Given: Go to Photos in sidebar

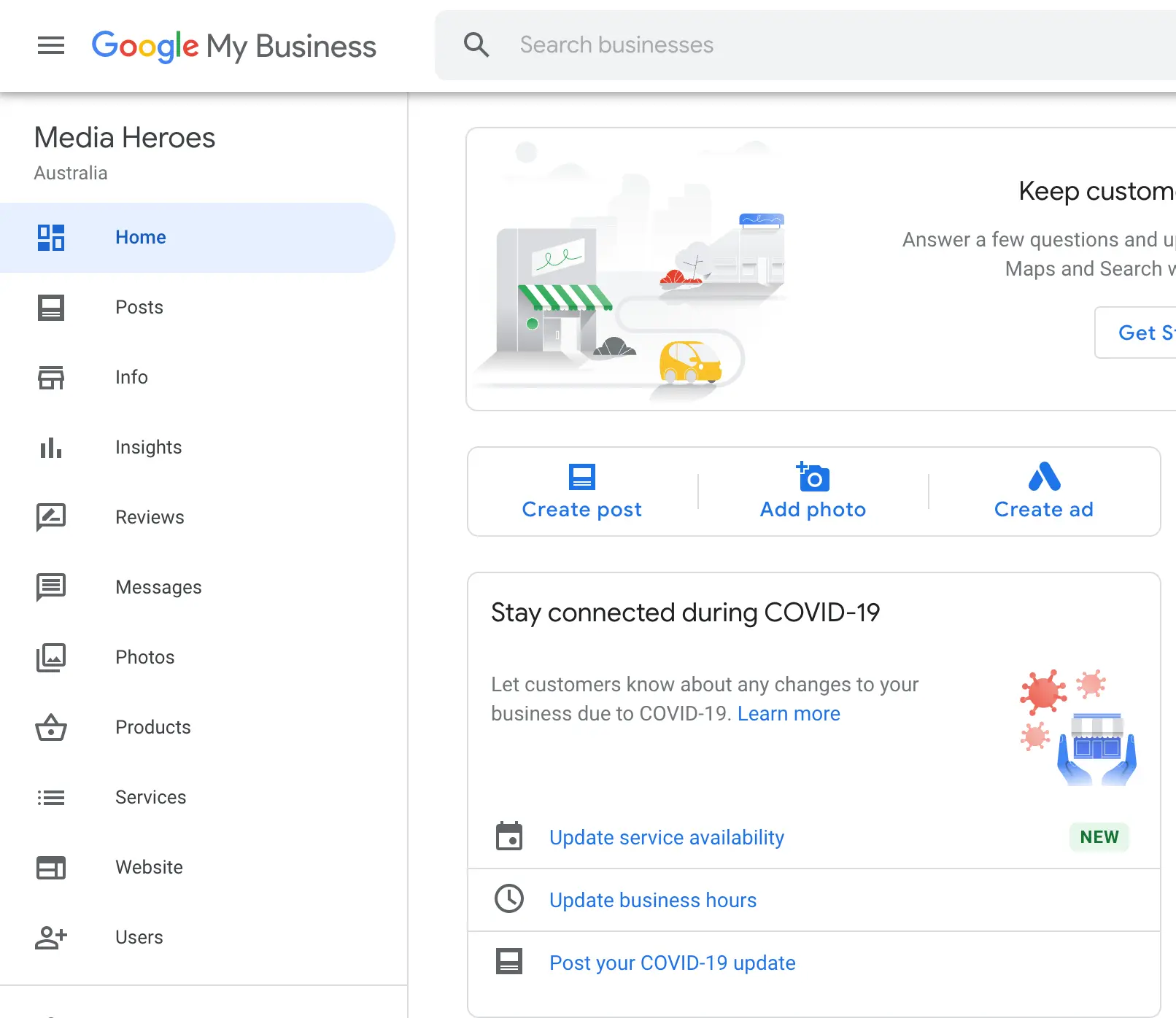Looking at the screenshot, I should coord(197,658).
